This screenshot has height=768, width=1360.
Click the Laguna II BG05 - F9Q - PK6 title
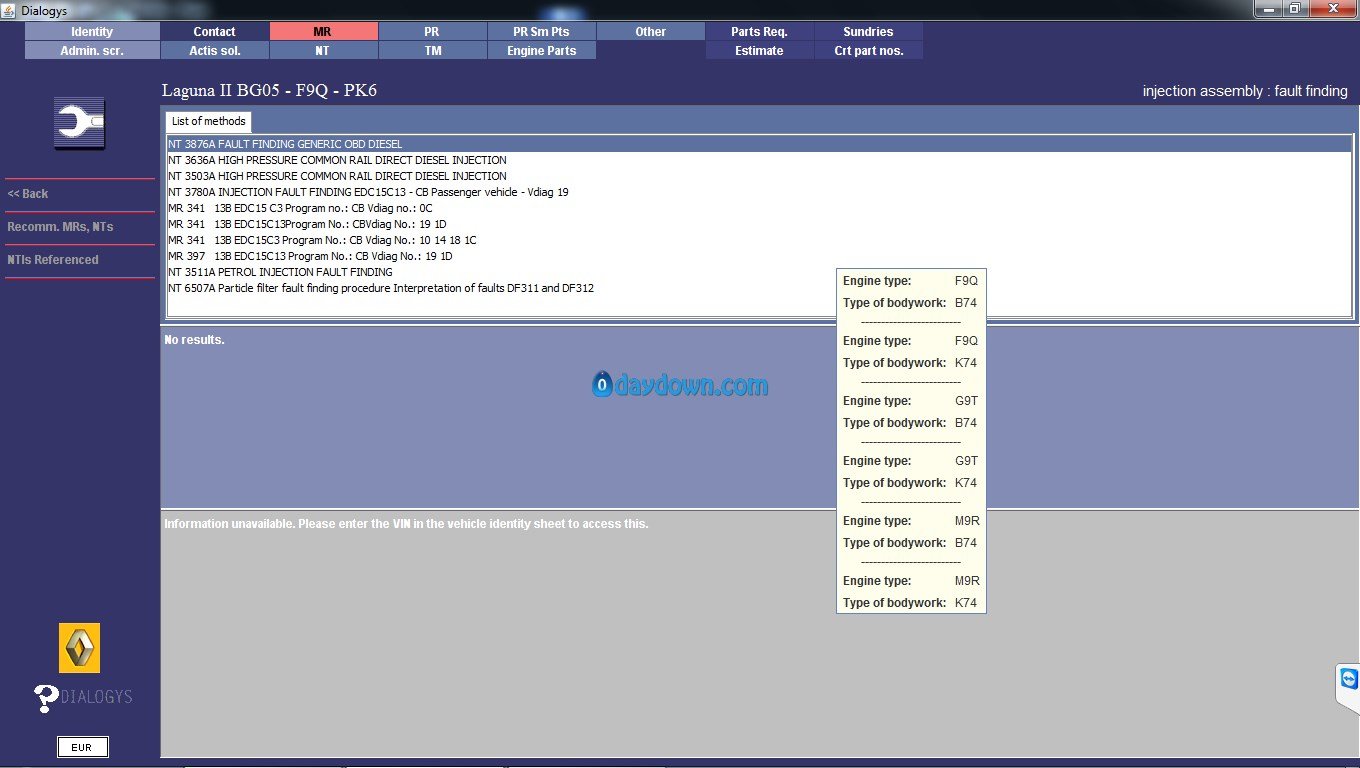coord(269,91)
